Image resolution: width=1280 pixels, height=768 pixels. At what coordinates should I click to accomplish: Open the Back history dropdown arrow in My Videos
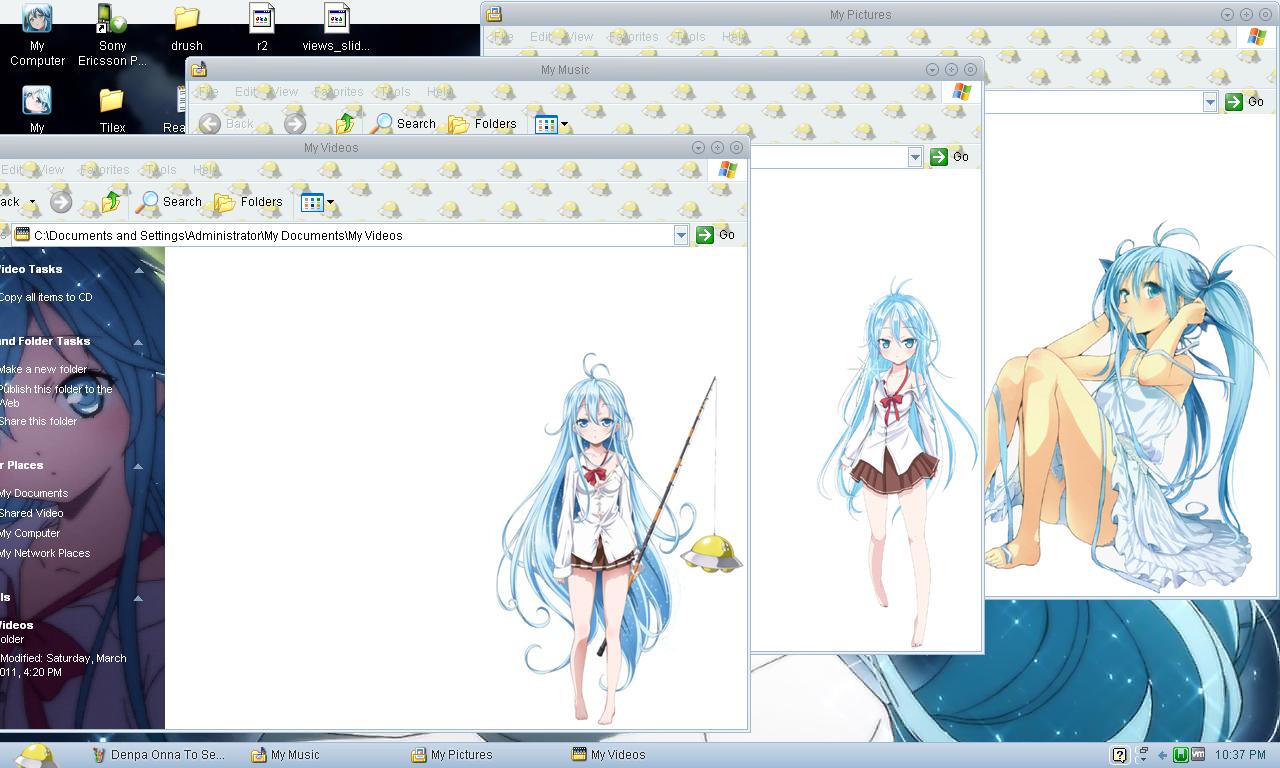(32, 202)
